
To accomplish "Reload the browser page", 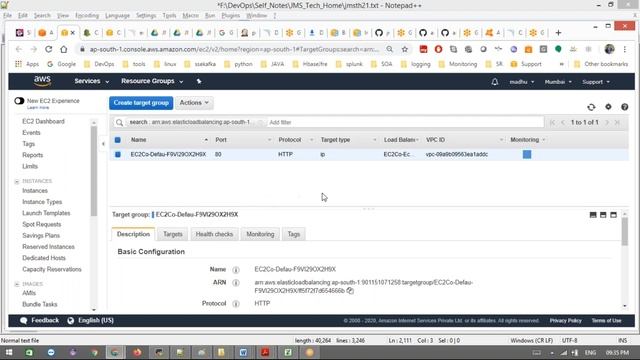I will click(x=49, y=49).
